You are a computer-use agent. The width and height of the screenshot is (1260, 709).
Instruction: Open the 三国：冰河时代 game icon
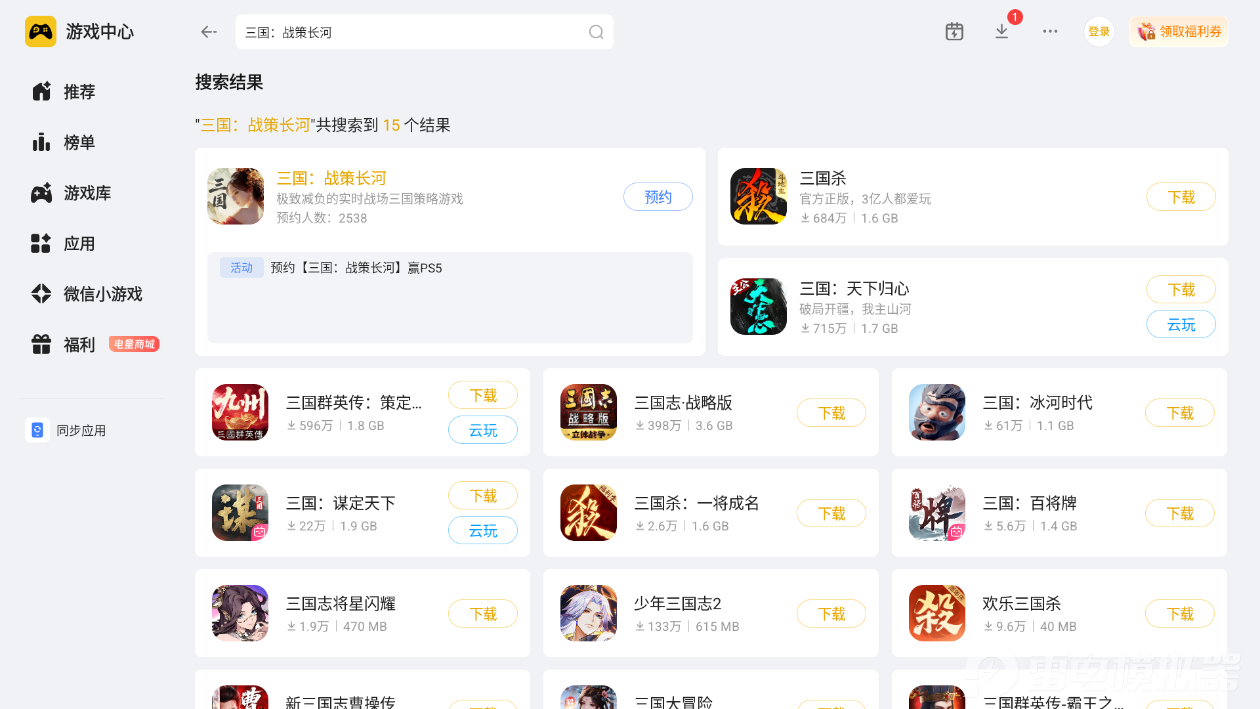coord(937,412)
